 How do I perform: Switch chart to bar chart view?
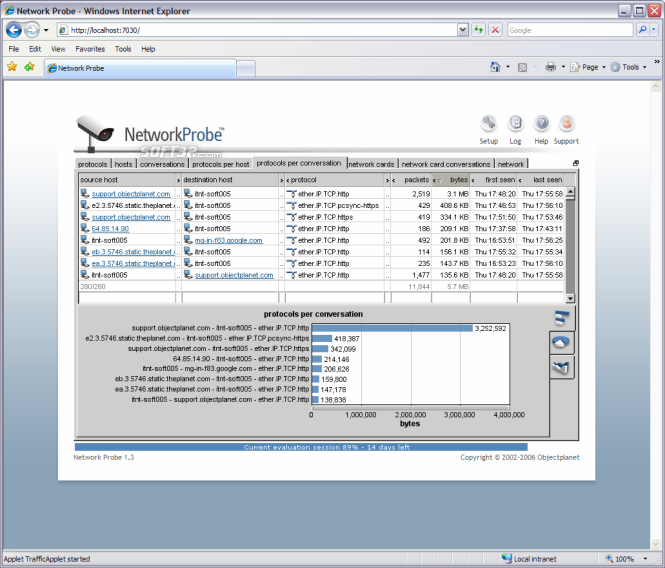pos(562,319)
